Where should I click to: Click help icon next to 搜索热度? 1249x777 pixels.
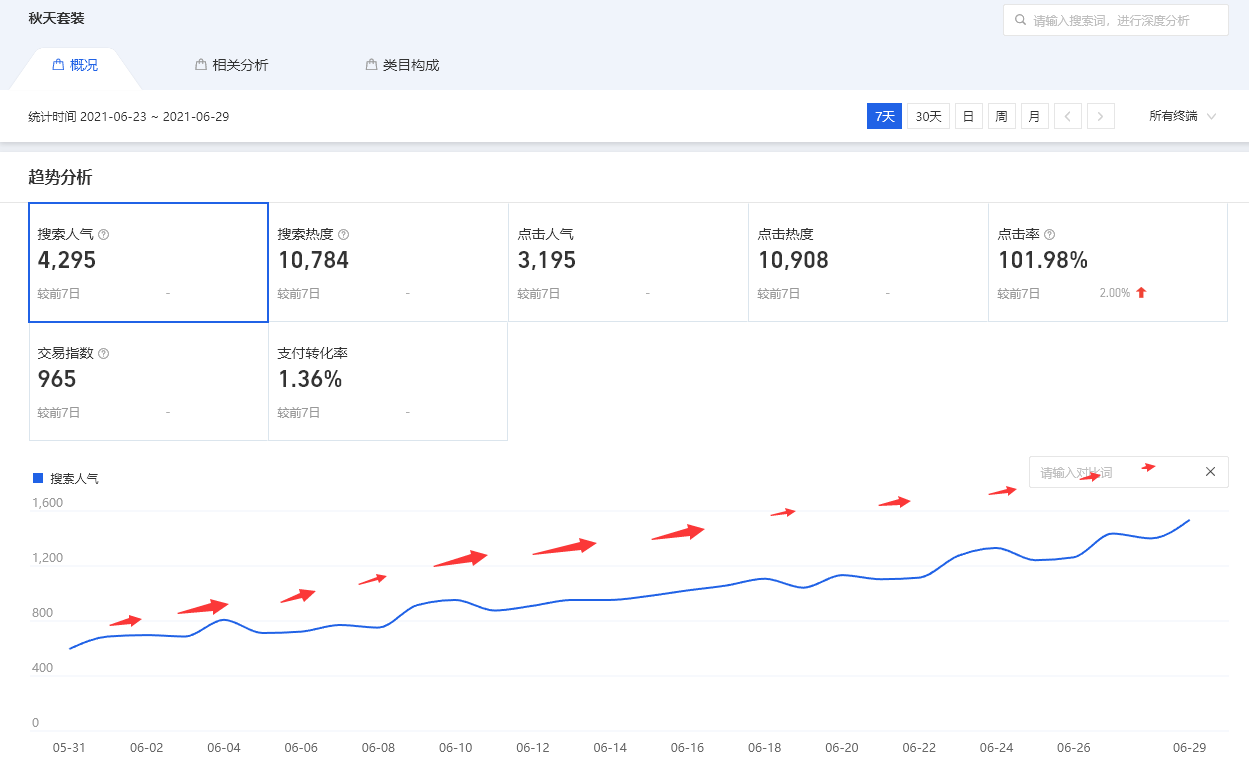(x=344, y=235)
